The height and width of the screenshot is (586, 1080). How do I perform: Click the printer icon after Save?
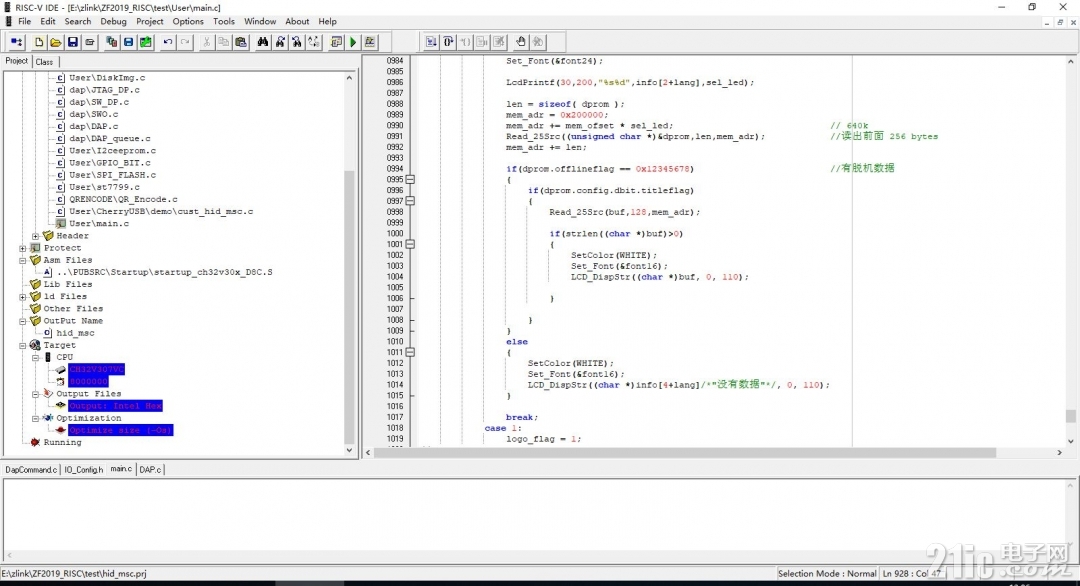tap(90, 42)
